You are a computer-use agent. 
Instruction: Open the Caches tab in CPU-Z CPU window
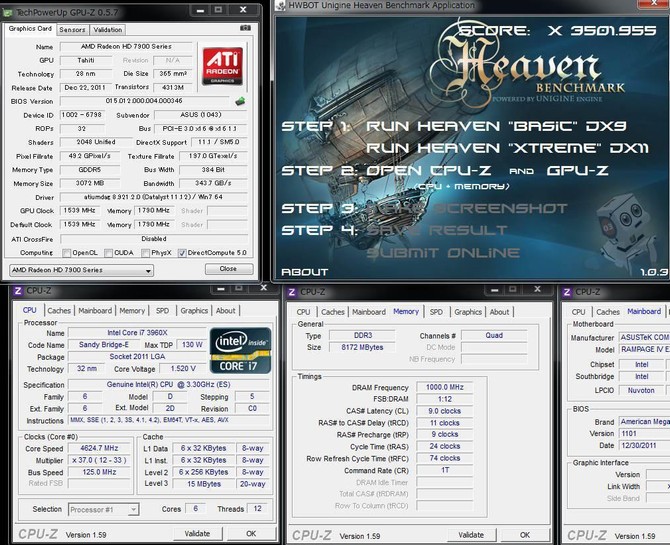coord(59,311)
